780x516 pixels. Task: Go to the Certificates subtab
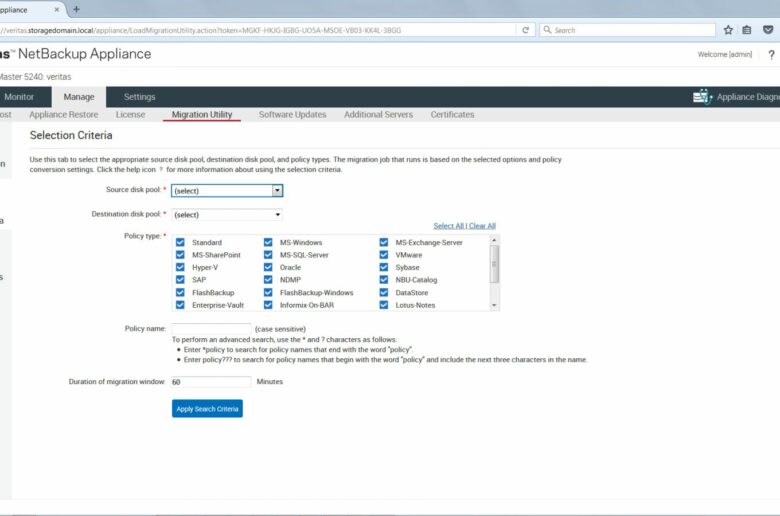click(452, 114)
